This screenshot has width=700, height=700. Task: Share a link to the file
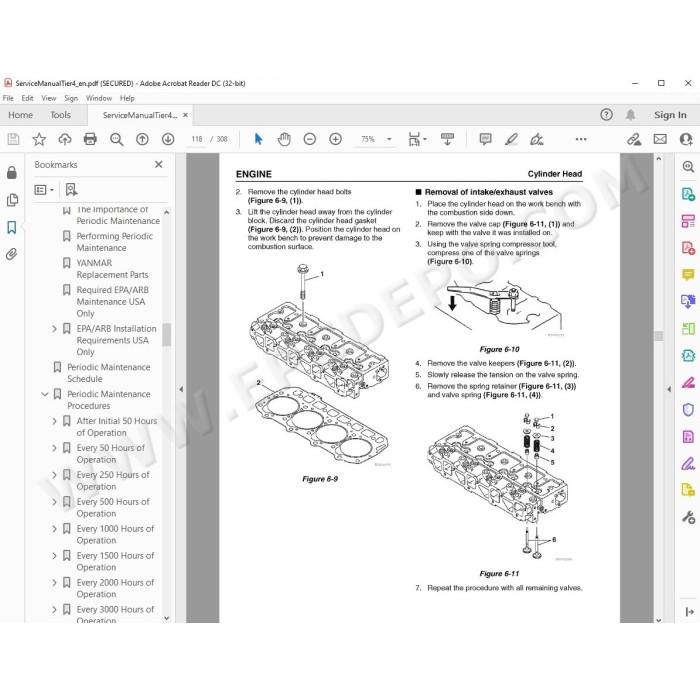click(634, 139)
